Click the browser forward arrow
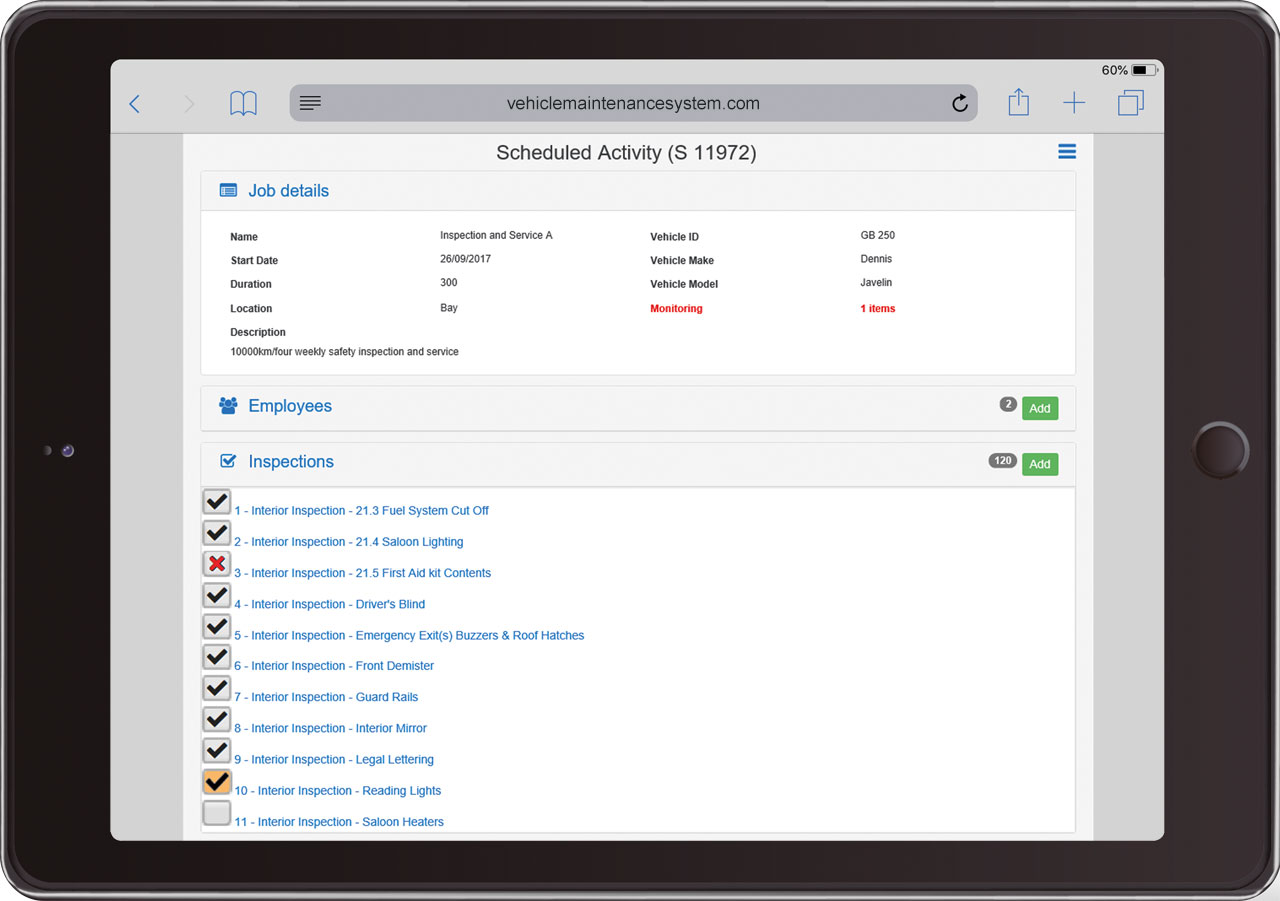1280x901 pixels. click(x=188, y=103)
